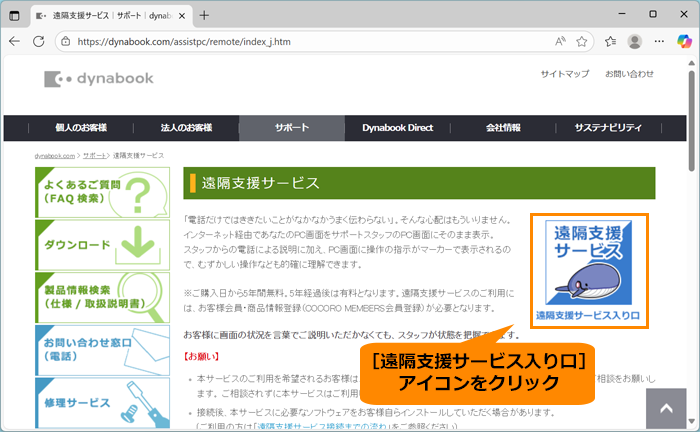Open 製品情報検索 sidebar banner

[102, 298]
